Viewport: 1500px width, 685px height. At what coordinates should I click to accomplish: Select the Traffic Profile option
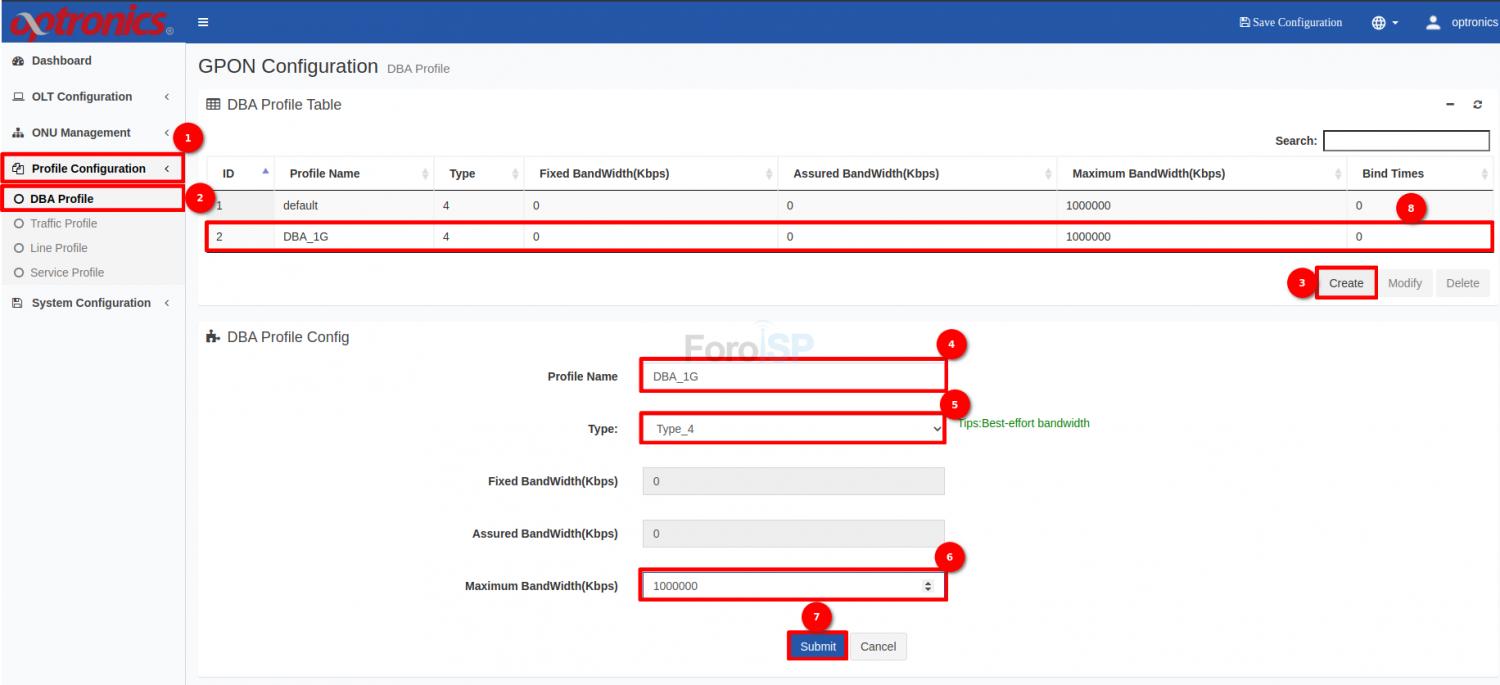[64, 223]
